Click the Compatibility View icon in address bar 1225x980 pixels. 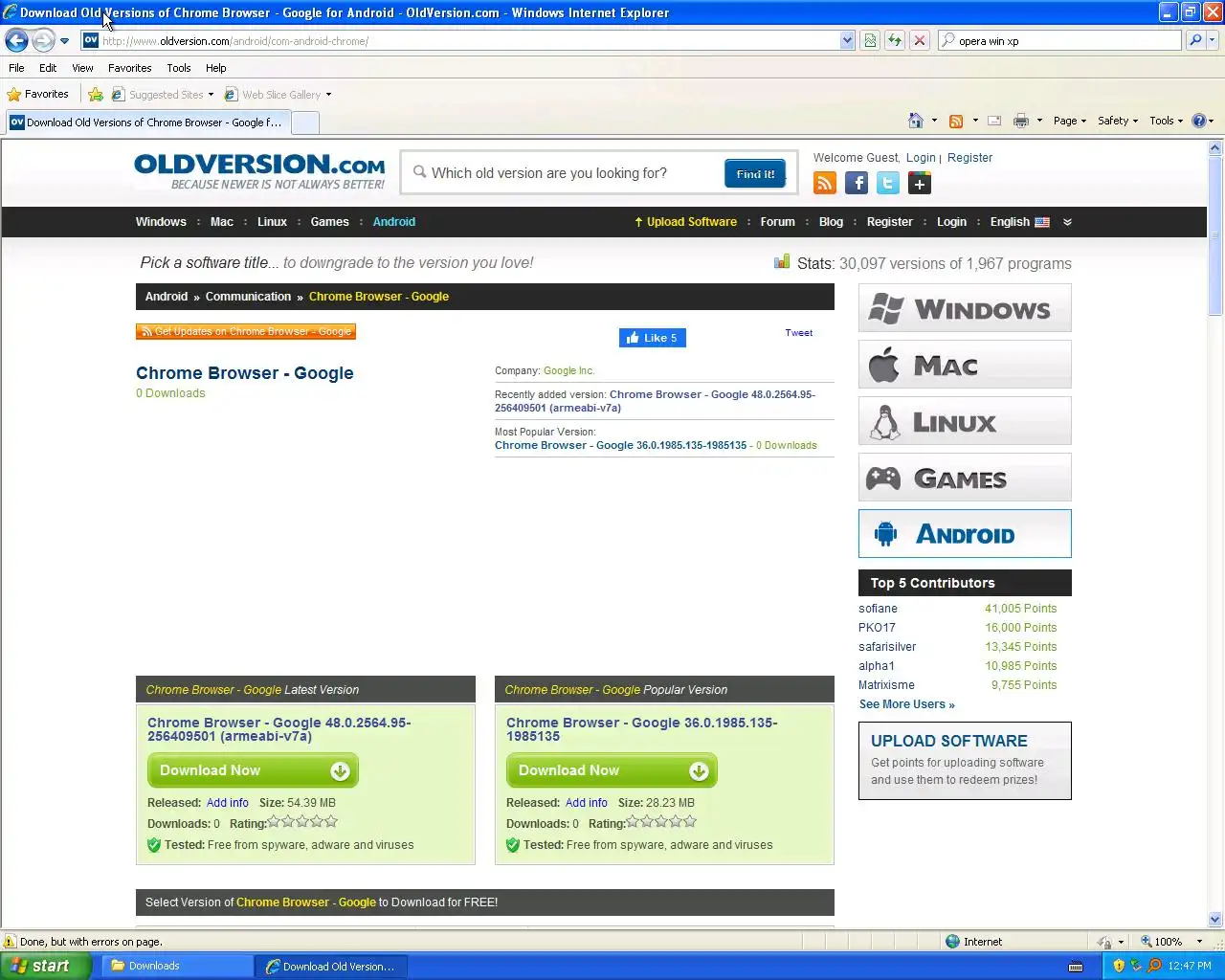pyautogui.click(x=870, y=40)
